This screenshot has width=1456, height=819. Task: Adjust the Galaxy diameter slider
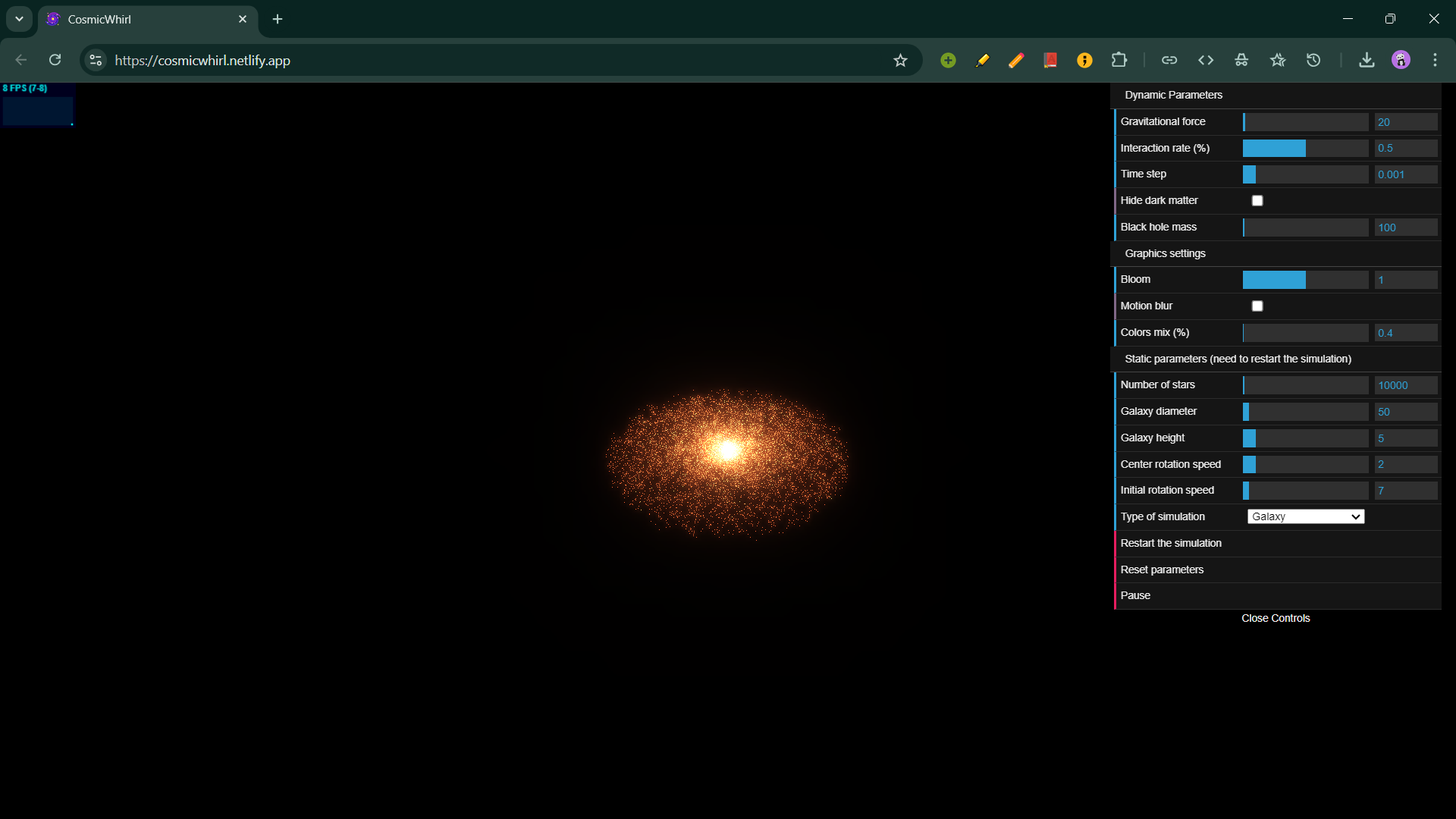click(1305, 412)
